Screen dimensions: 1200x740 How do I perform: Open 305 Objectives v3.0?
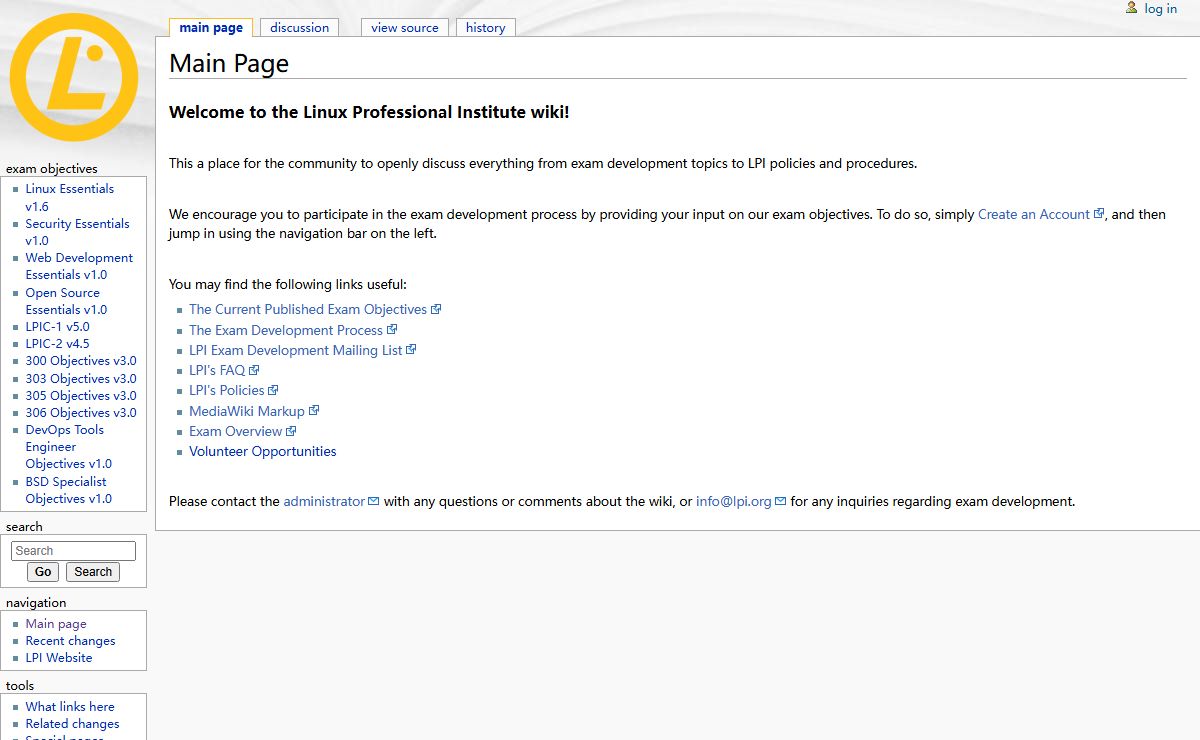click(81, 396)
